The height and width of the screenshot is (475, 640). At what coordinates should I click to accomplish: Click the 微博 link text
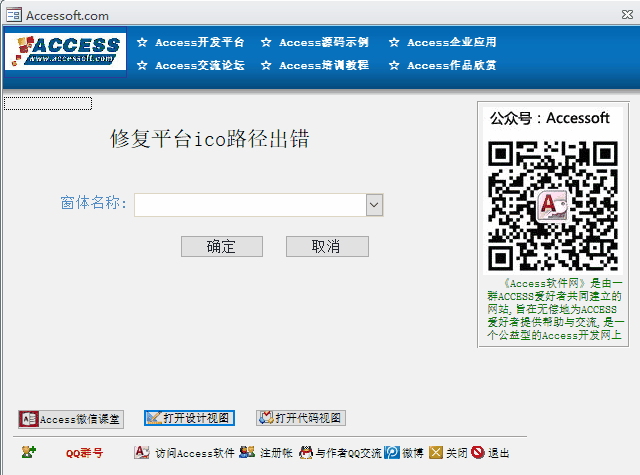(413, 453)
